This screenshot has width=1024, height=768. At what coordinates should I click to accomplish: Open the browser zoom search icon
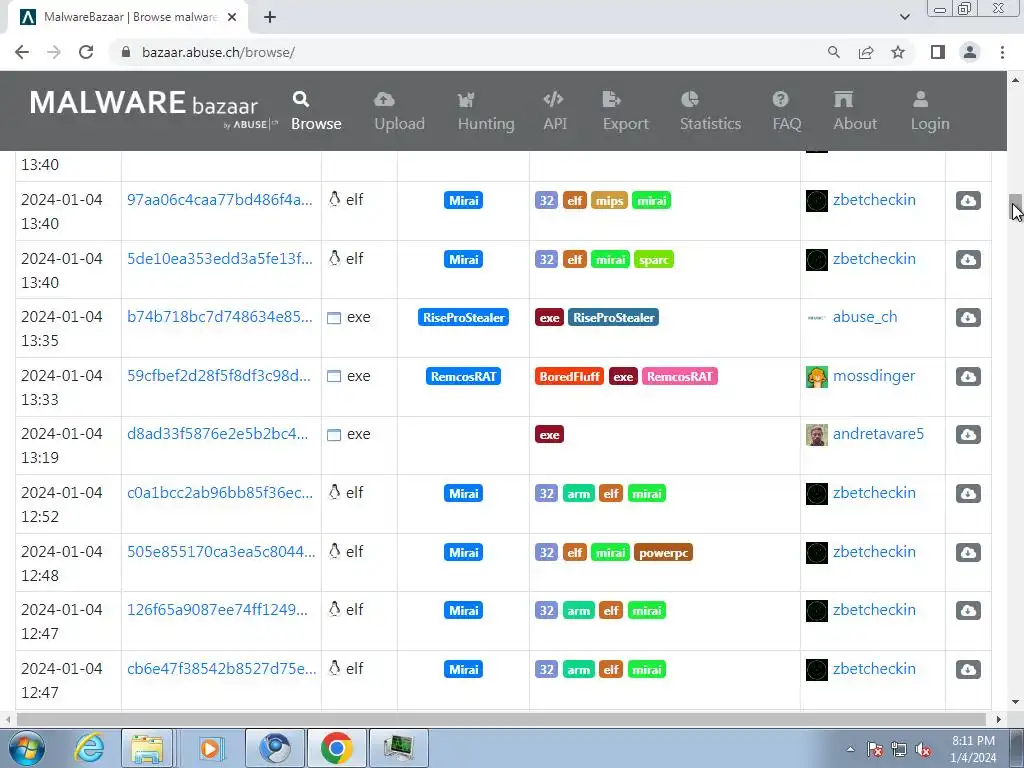click(833, 52)
